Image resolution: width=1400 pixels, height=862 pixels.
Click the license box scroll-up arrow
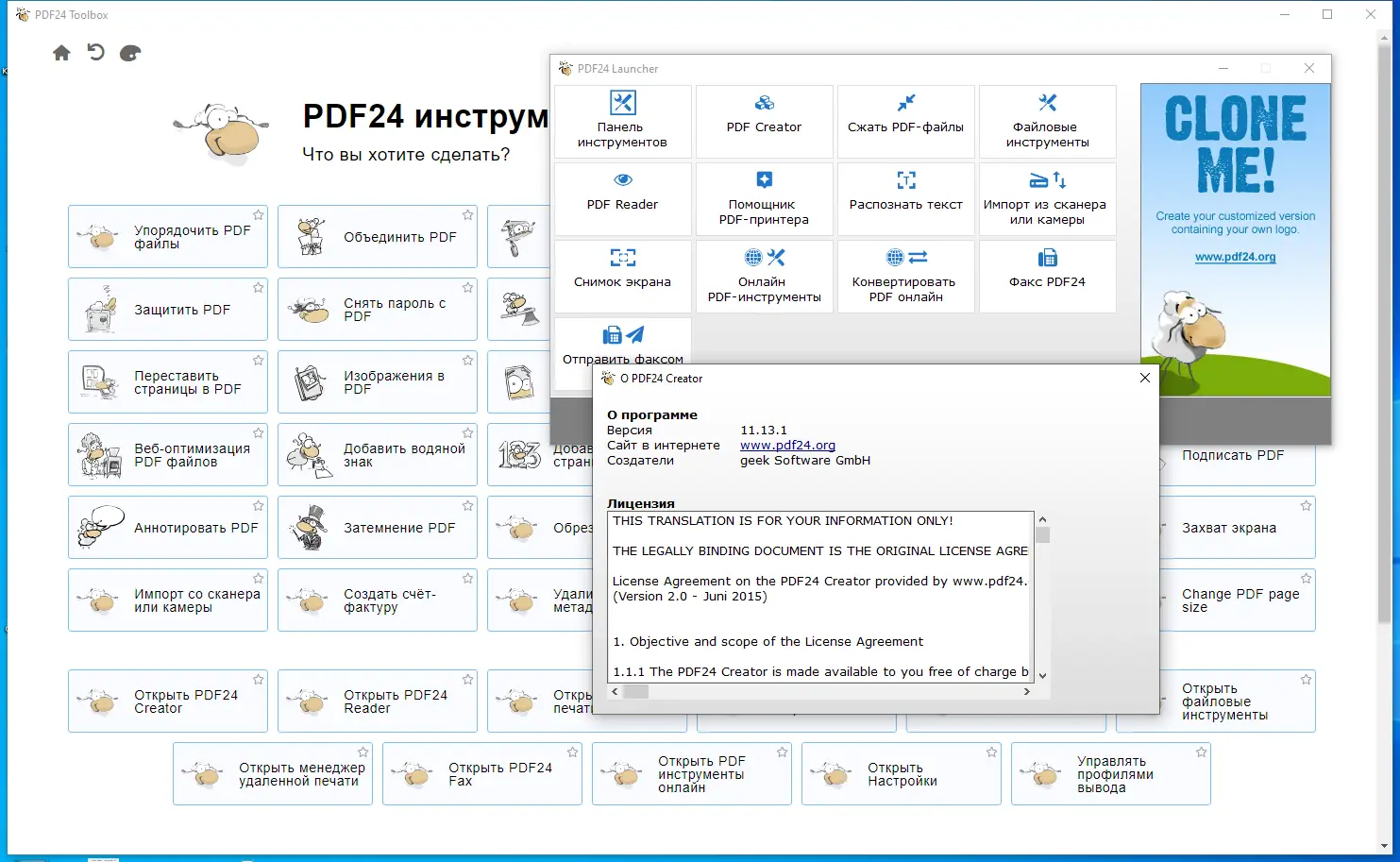(1042, 519)
